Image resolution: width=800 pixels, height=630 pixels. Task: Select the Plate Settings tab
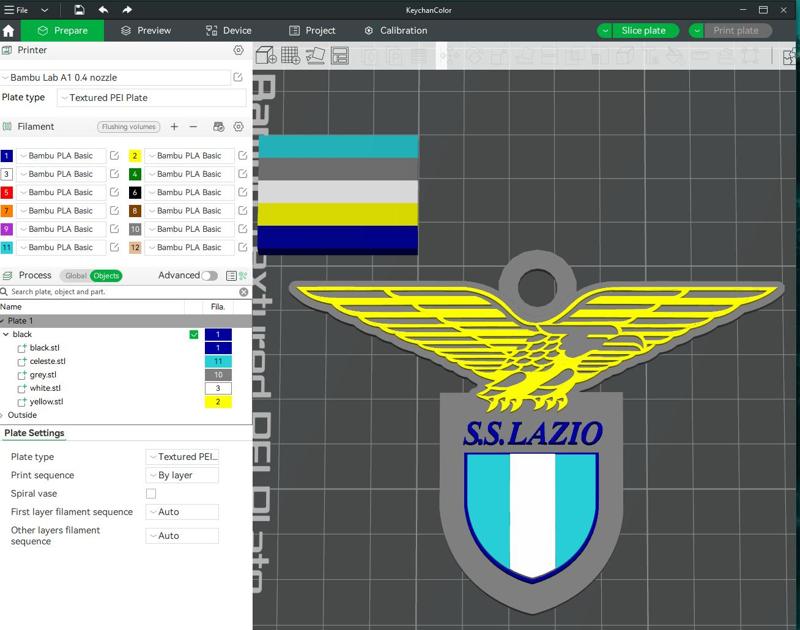[34, 433]
